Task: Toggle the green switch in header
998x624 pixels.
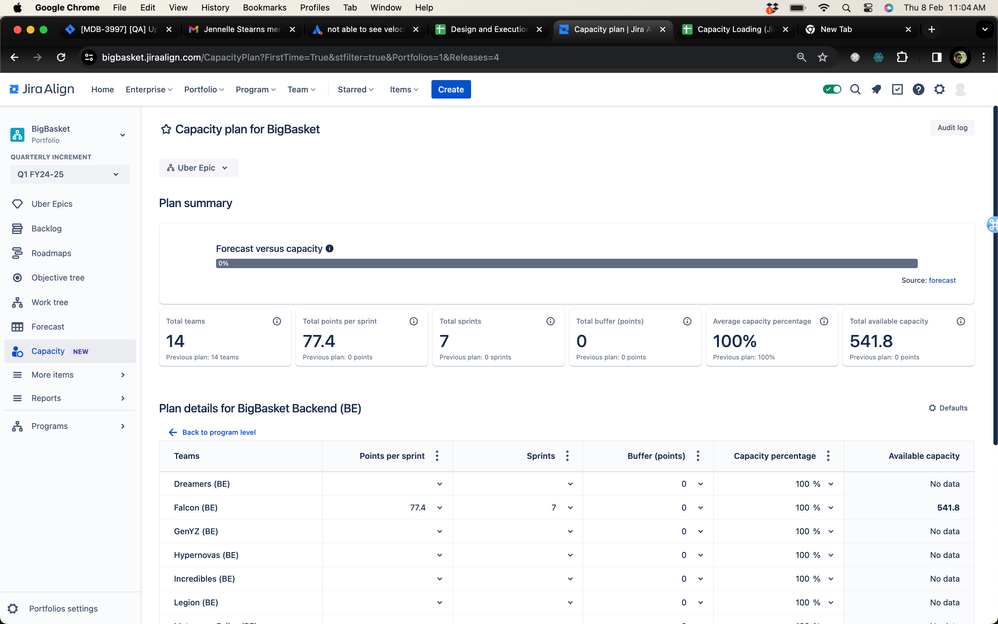Action: pos(832,89)
